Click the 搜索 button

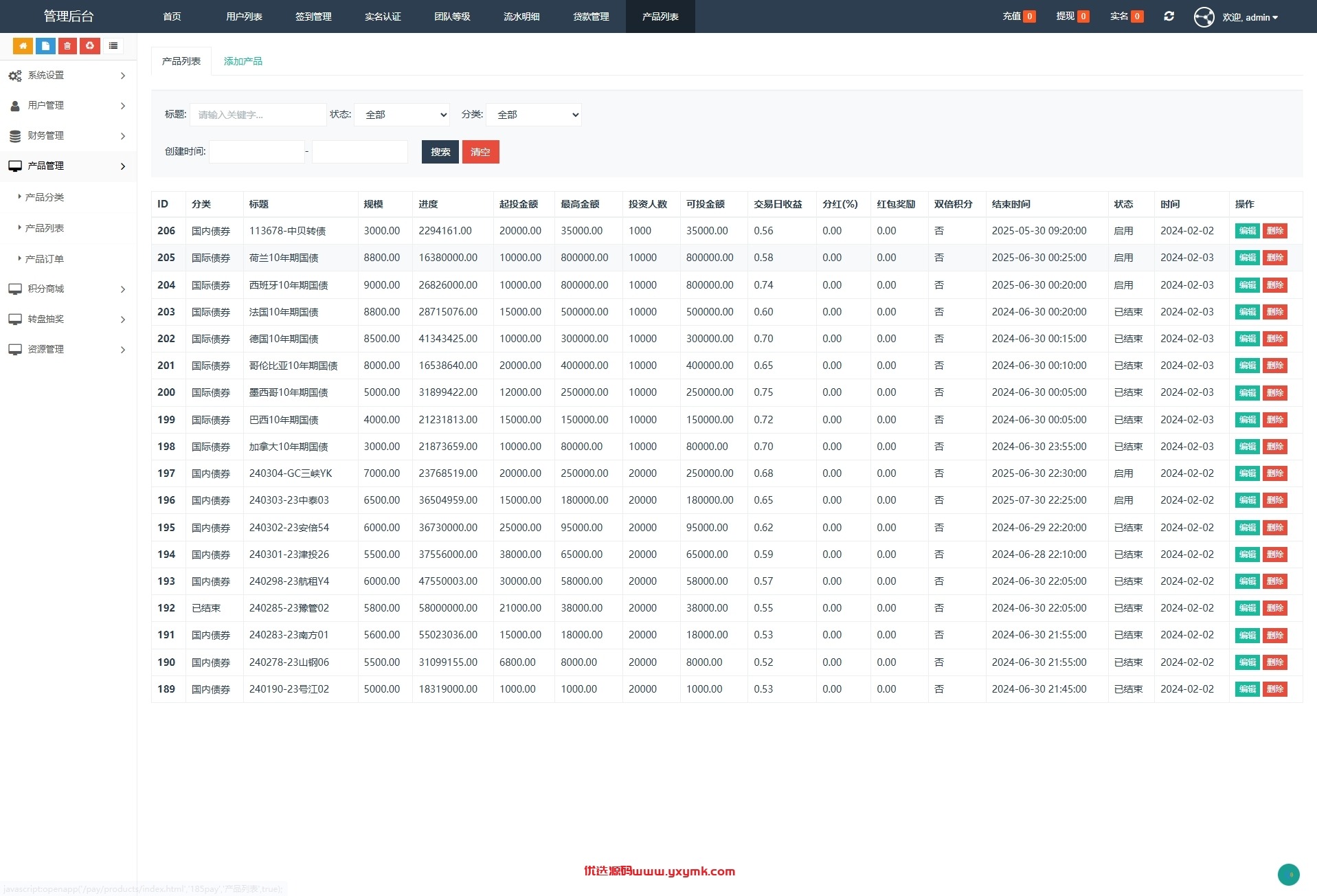pos(440,152)
